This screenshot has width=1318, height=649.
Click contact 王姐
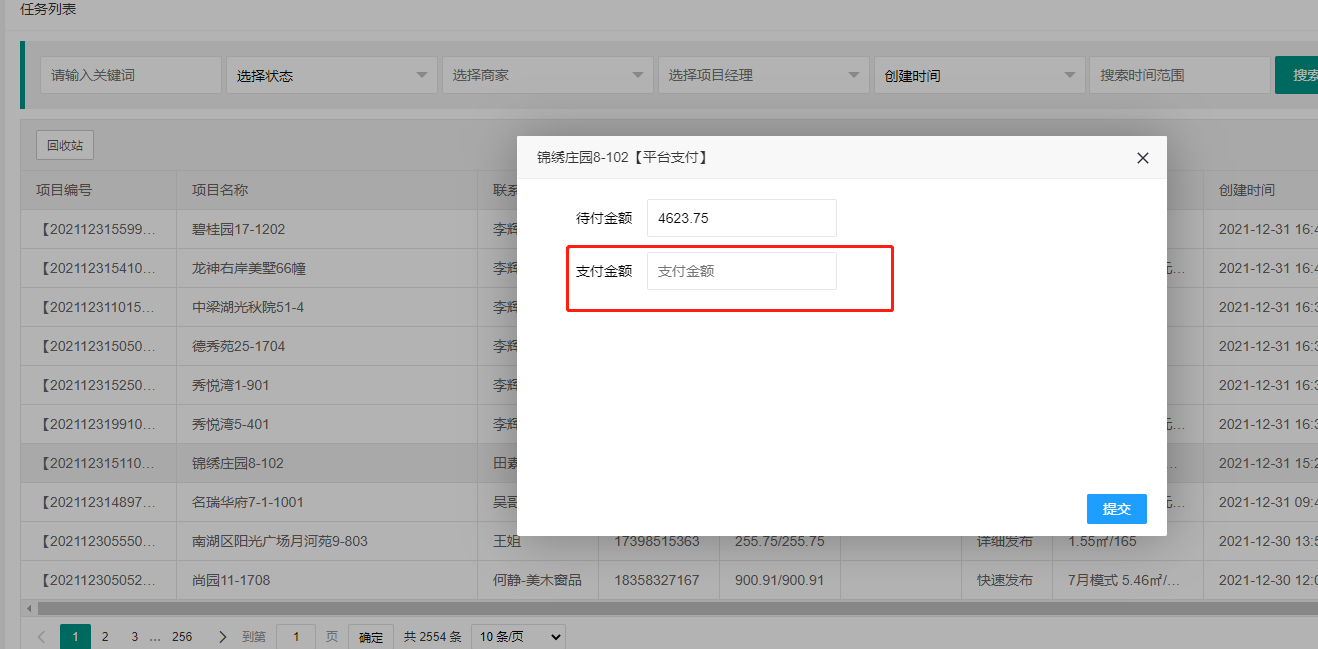[507, 541]
